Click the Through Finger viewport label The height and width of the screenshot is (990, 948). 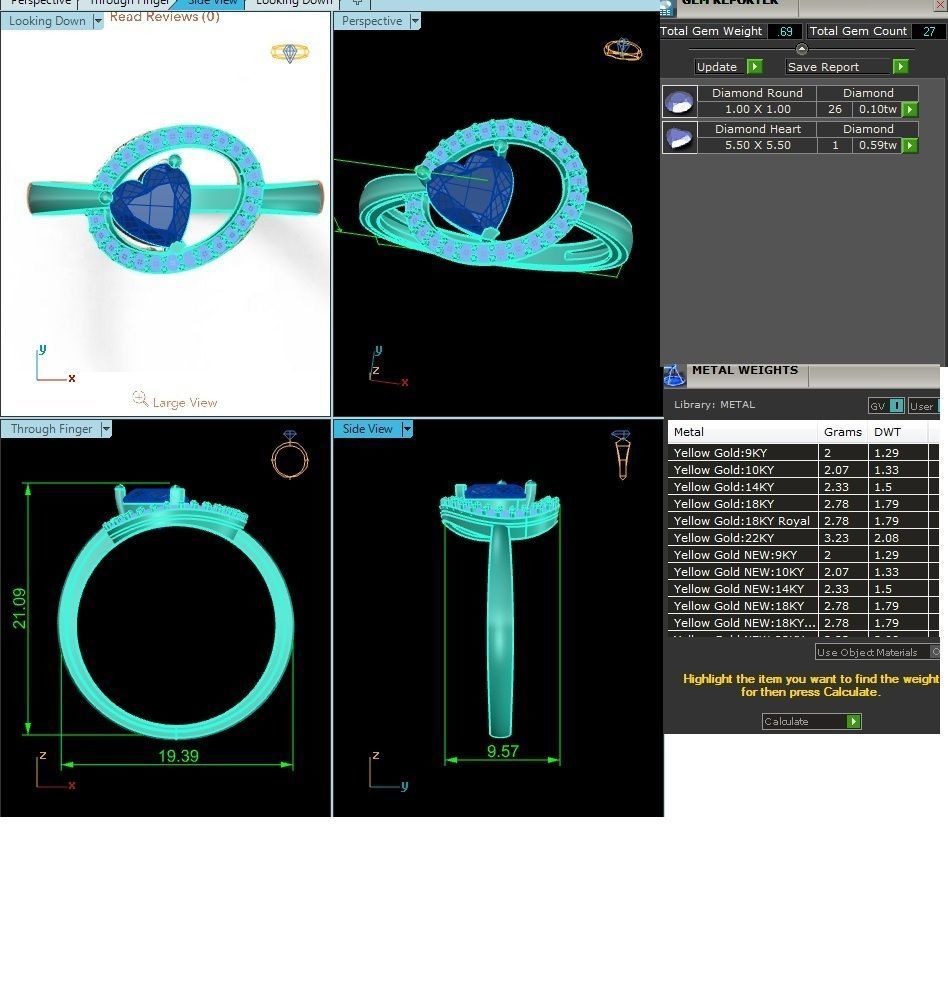point(51,429)
